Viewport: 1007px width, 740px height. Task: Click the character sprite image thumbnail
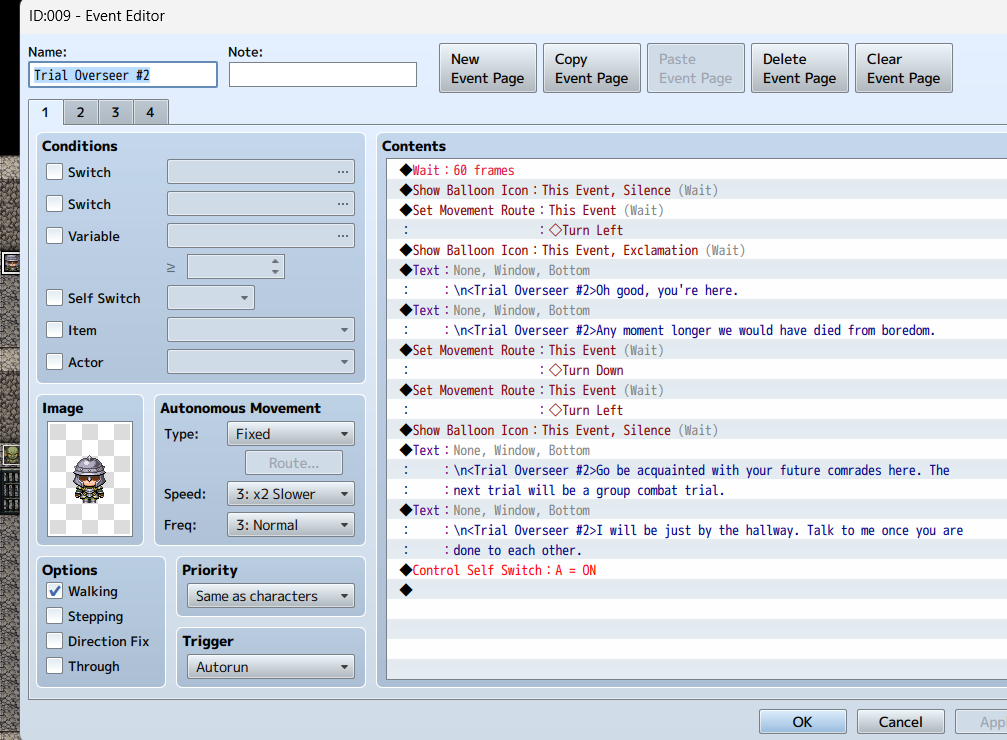tap(90, 480)
